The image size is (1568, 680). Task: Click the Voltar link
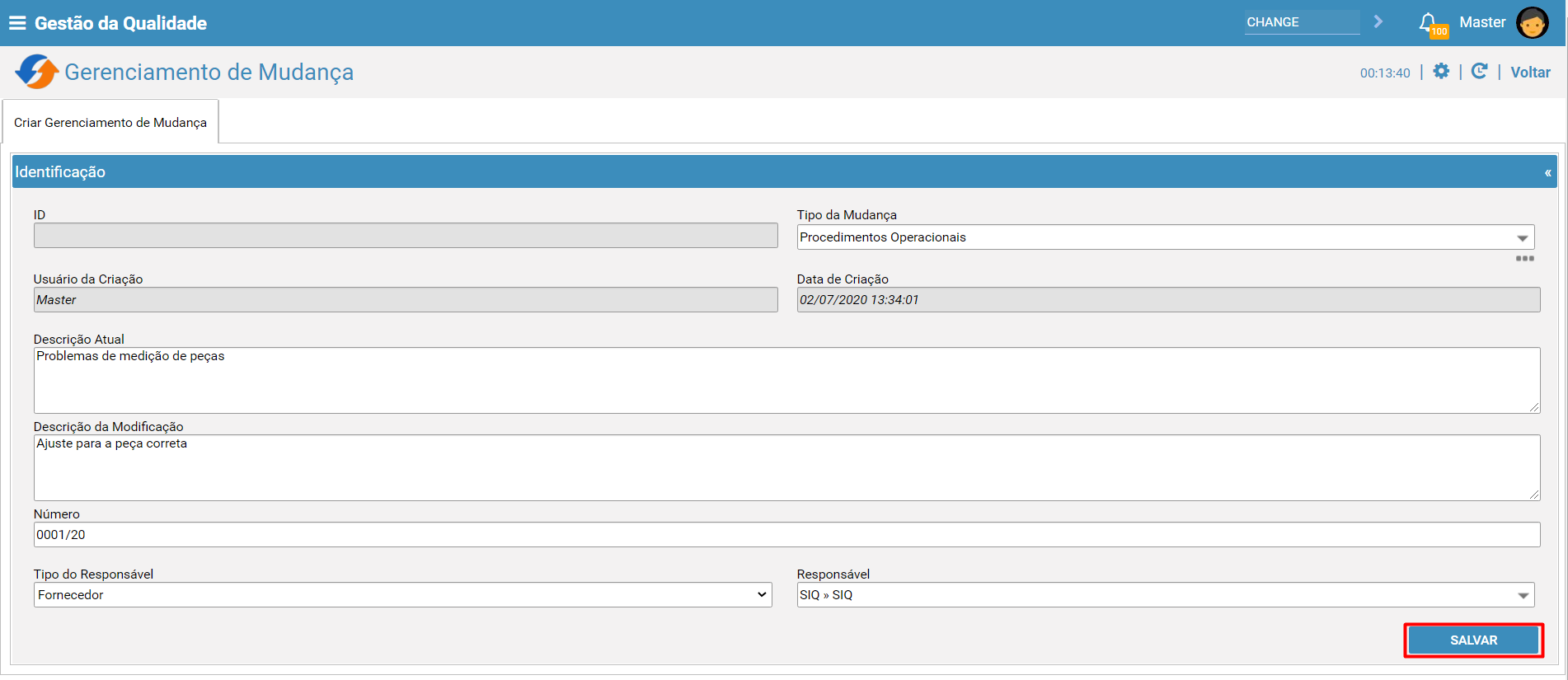pyautogui.click(x=1530, y=73)
